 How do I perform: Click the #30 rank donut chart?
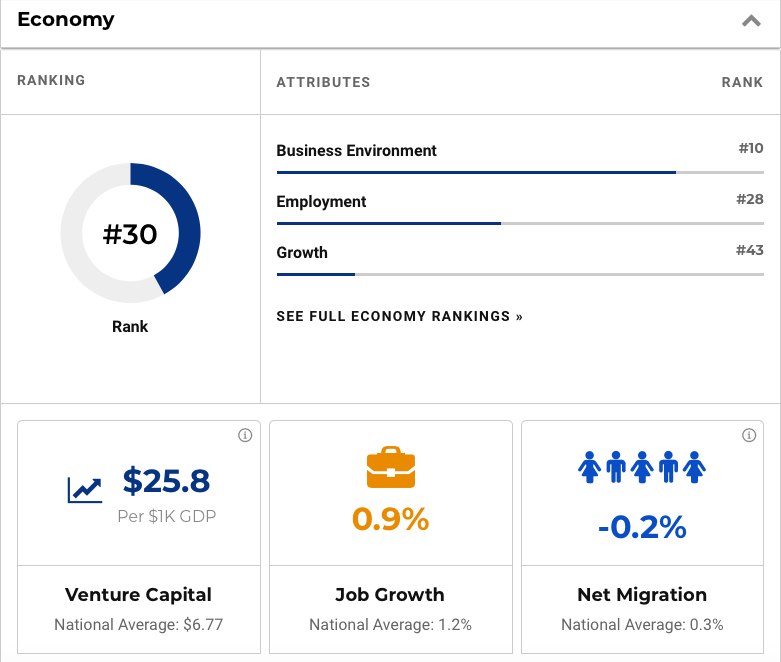point(130,234)
